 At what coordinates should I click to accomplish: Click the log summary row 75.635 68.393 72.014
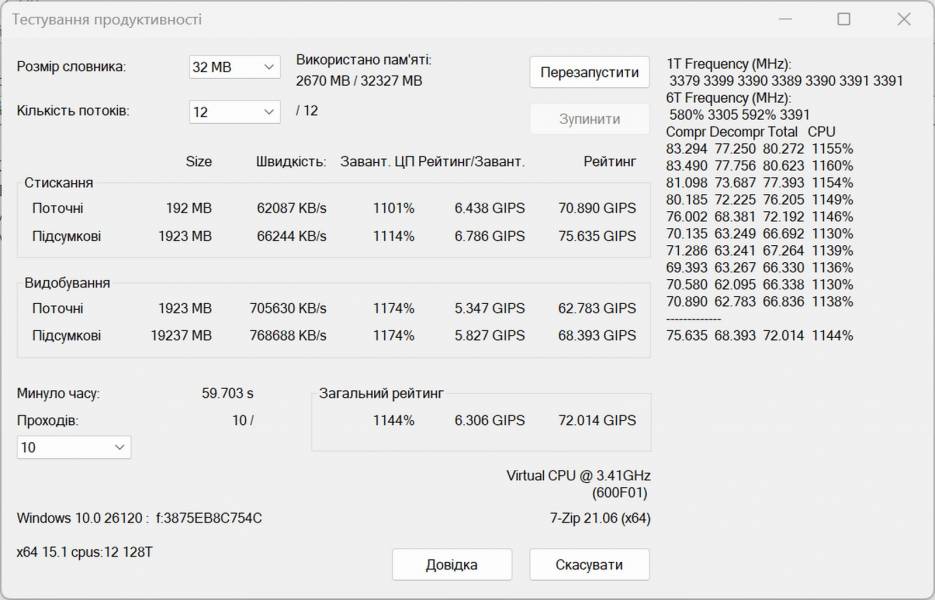[760, 335]
